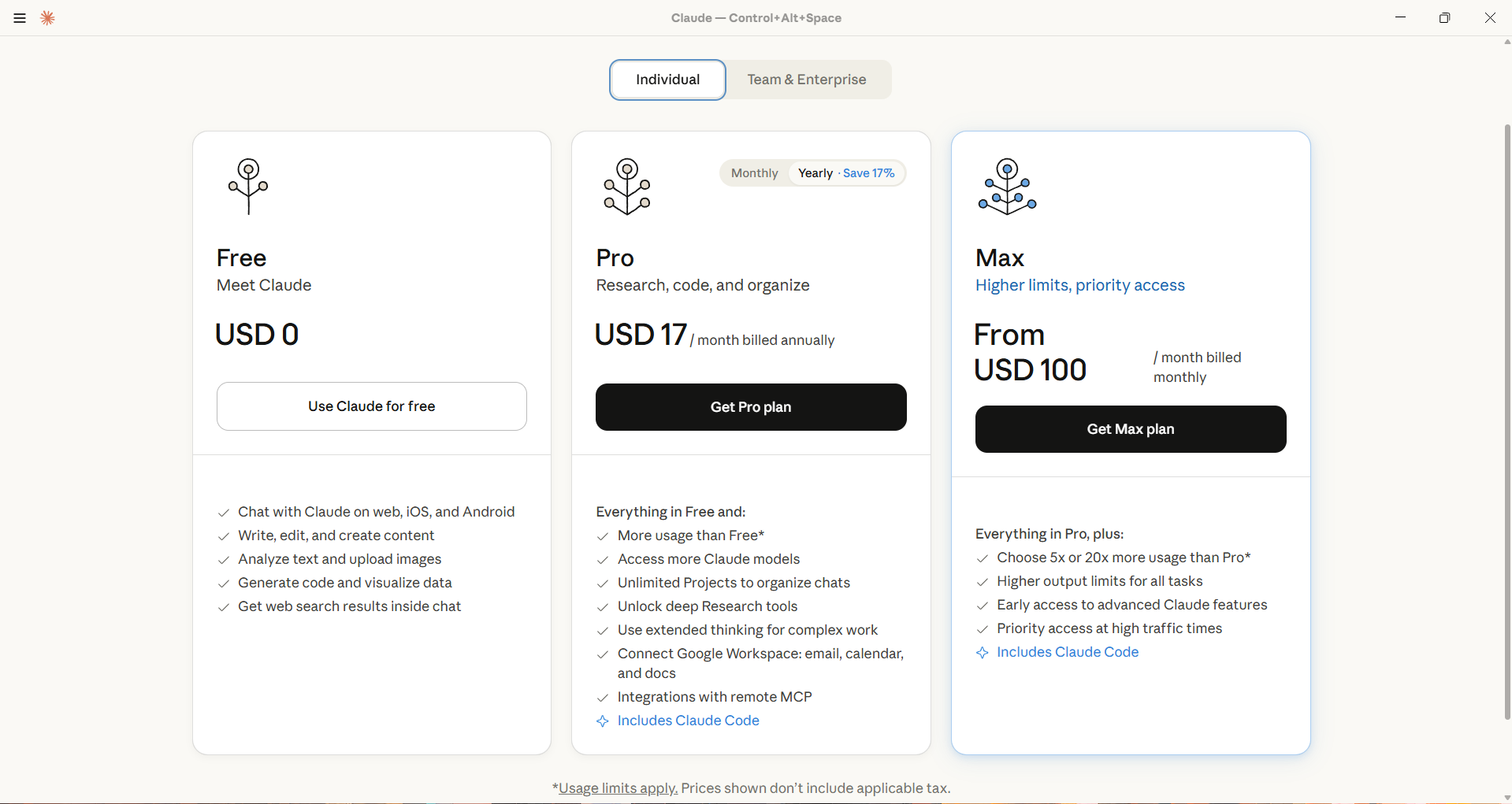
Task: Follow the 'Usage limits apply' link
Action: tap(618, 788)
